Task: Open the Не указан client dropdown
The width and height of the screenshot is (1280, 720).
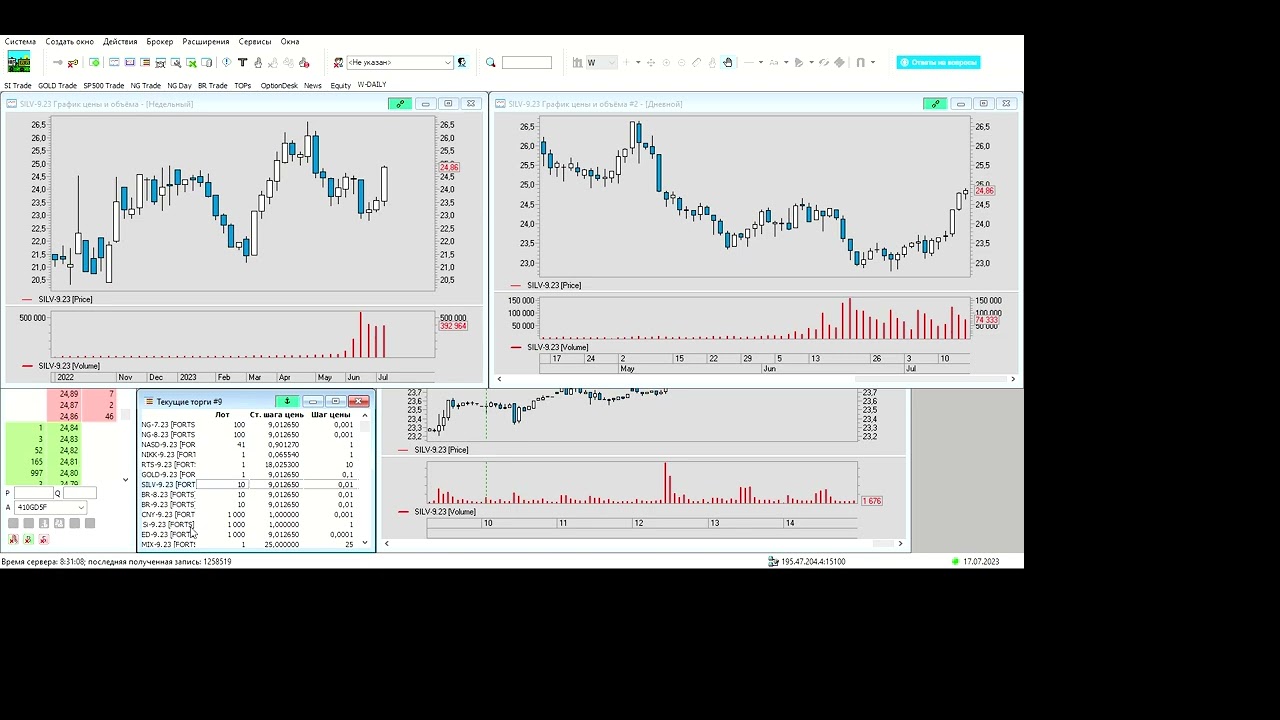Action: click(x=447, y=62)
